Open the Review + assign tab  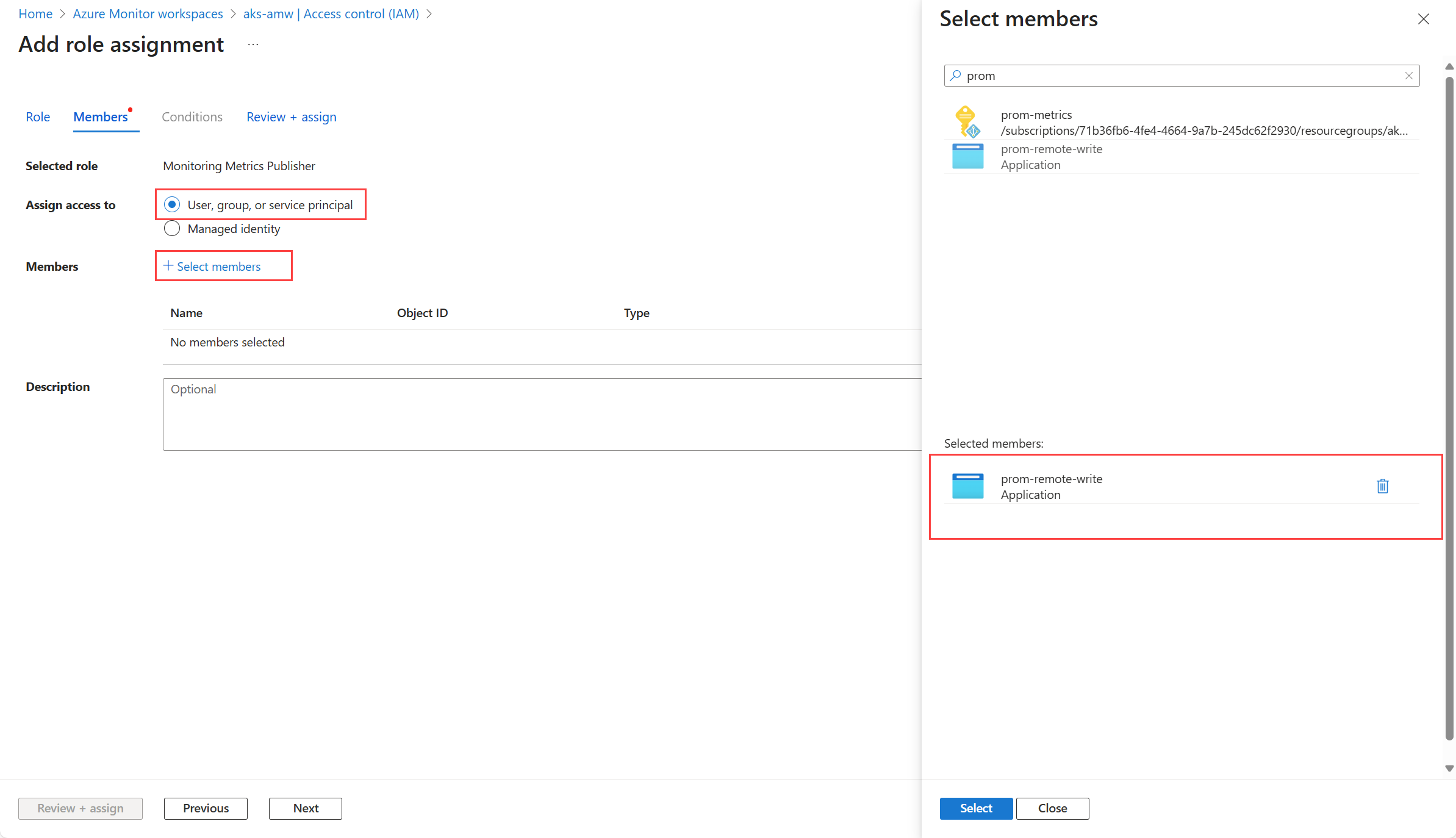(x=291, y=117)
